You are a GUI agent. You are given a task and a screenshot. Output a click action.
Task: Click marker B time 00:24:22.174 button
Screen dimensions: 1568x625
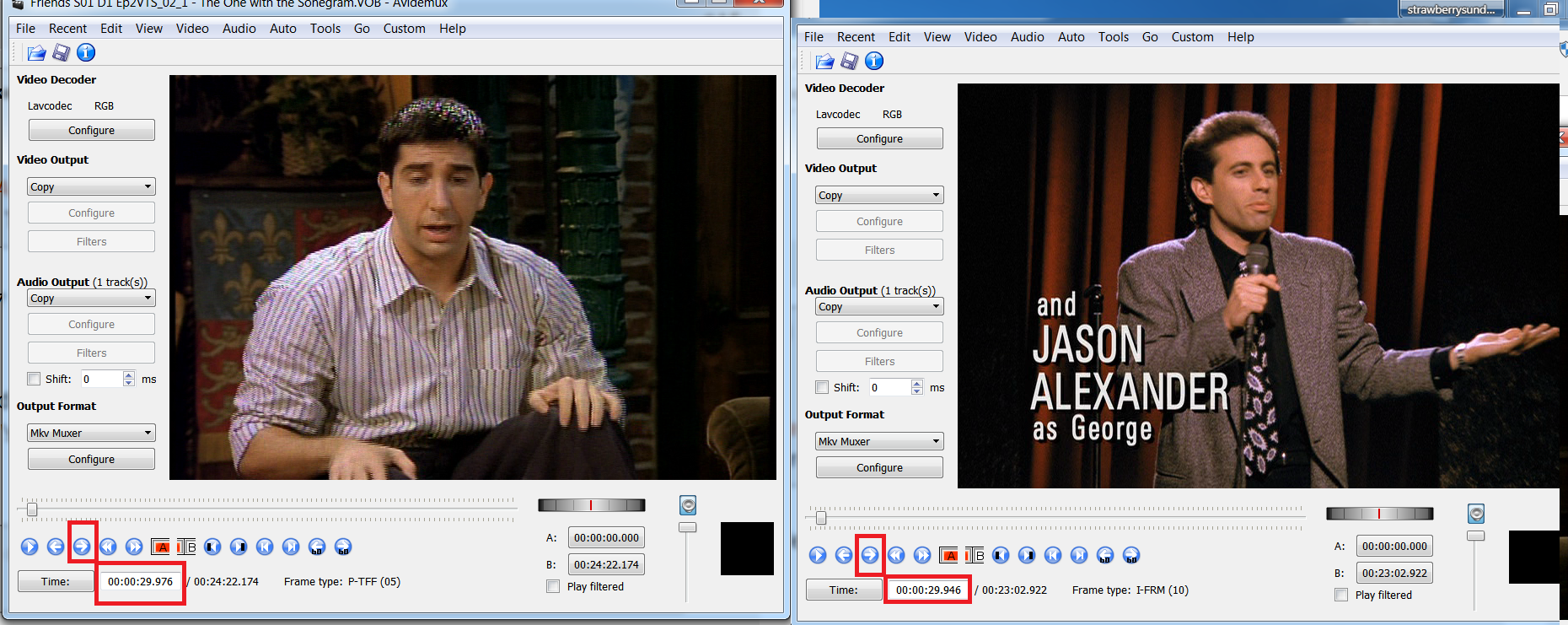(x=606, y=564)
